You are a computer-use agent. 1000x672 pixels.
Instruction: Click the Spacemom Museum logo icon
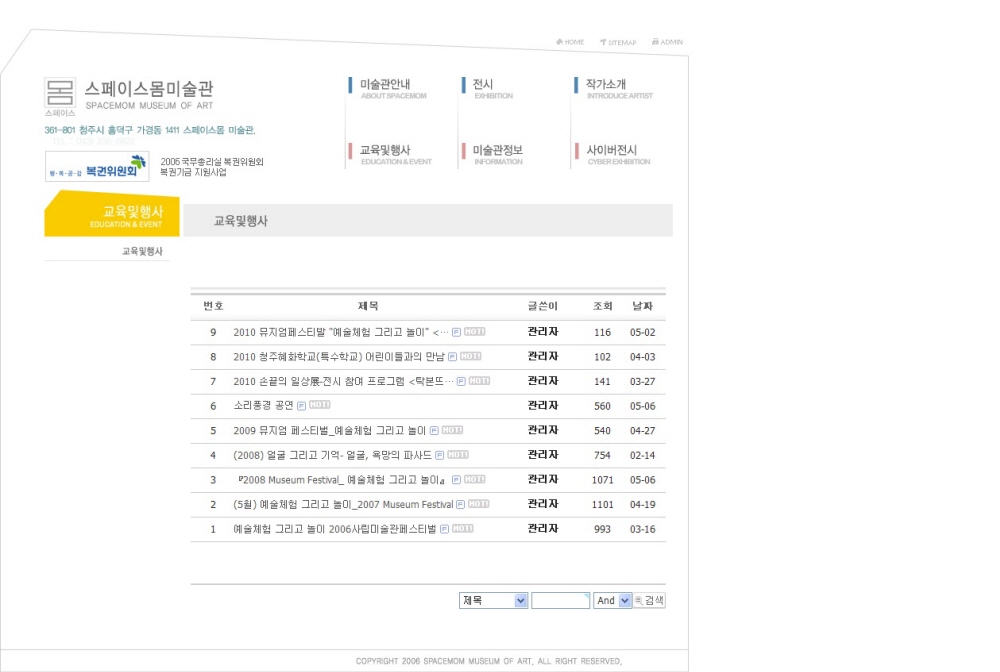[60, 93]
